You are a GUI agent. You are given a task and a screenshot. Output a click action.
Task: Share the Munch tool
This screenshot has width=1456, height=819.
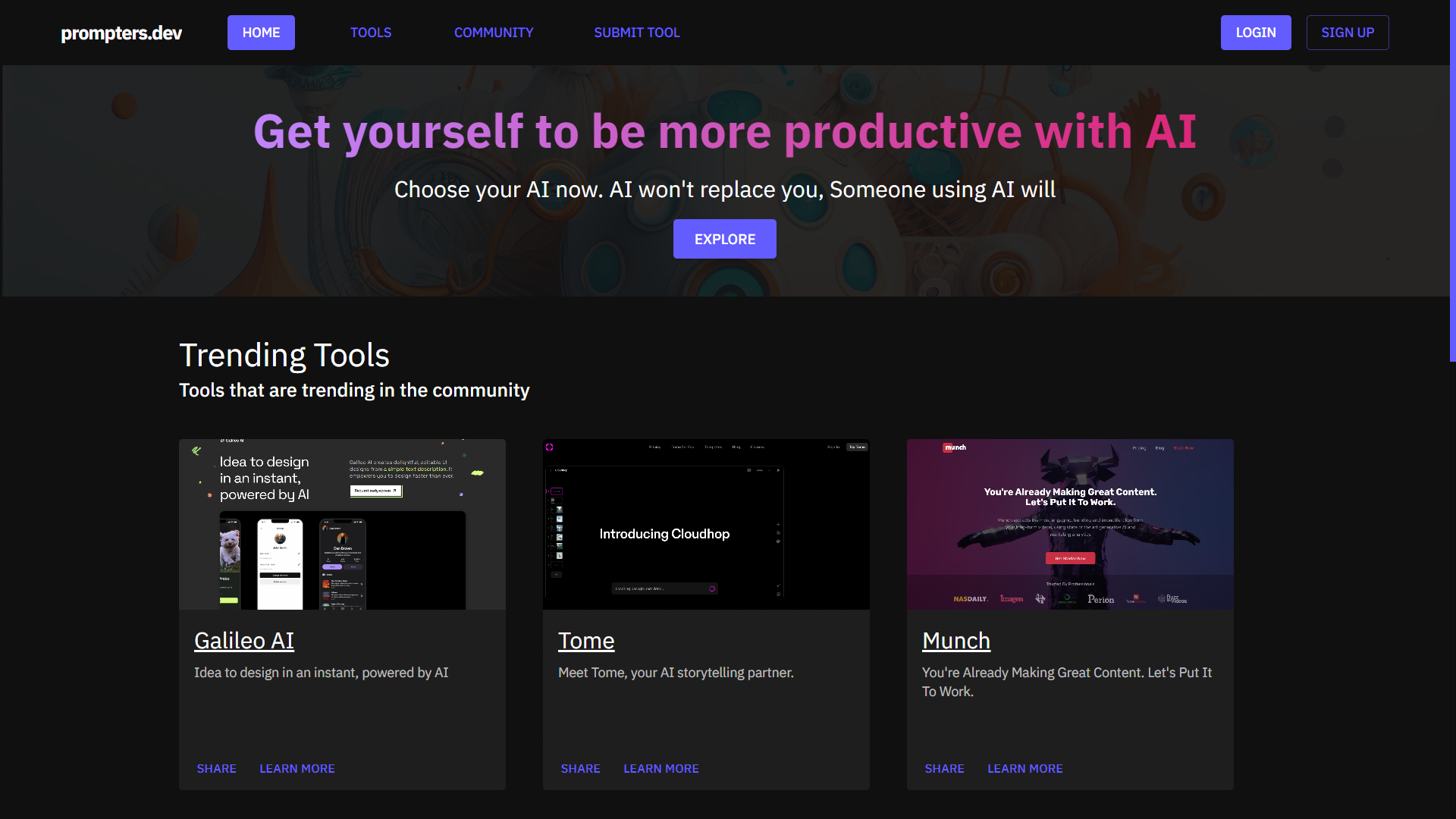coord(945,768)
